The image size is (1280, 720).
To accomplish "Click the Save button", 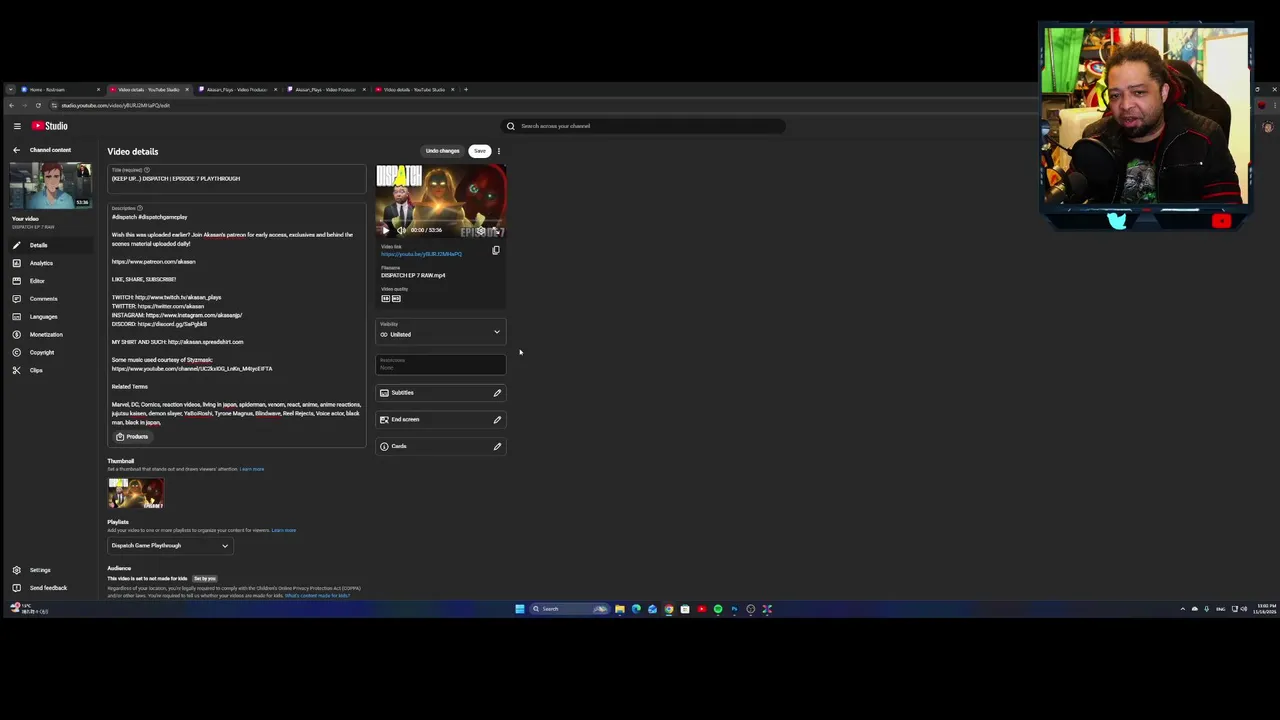I will click(x=480, y=151).
